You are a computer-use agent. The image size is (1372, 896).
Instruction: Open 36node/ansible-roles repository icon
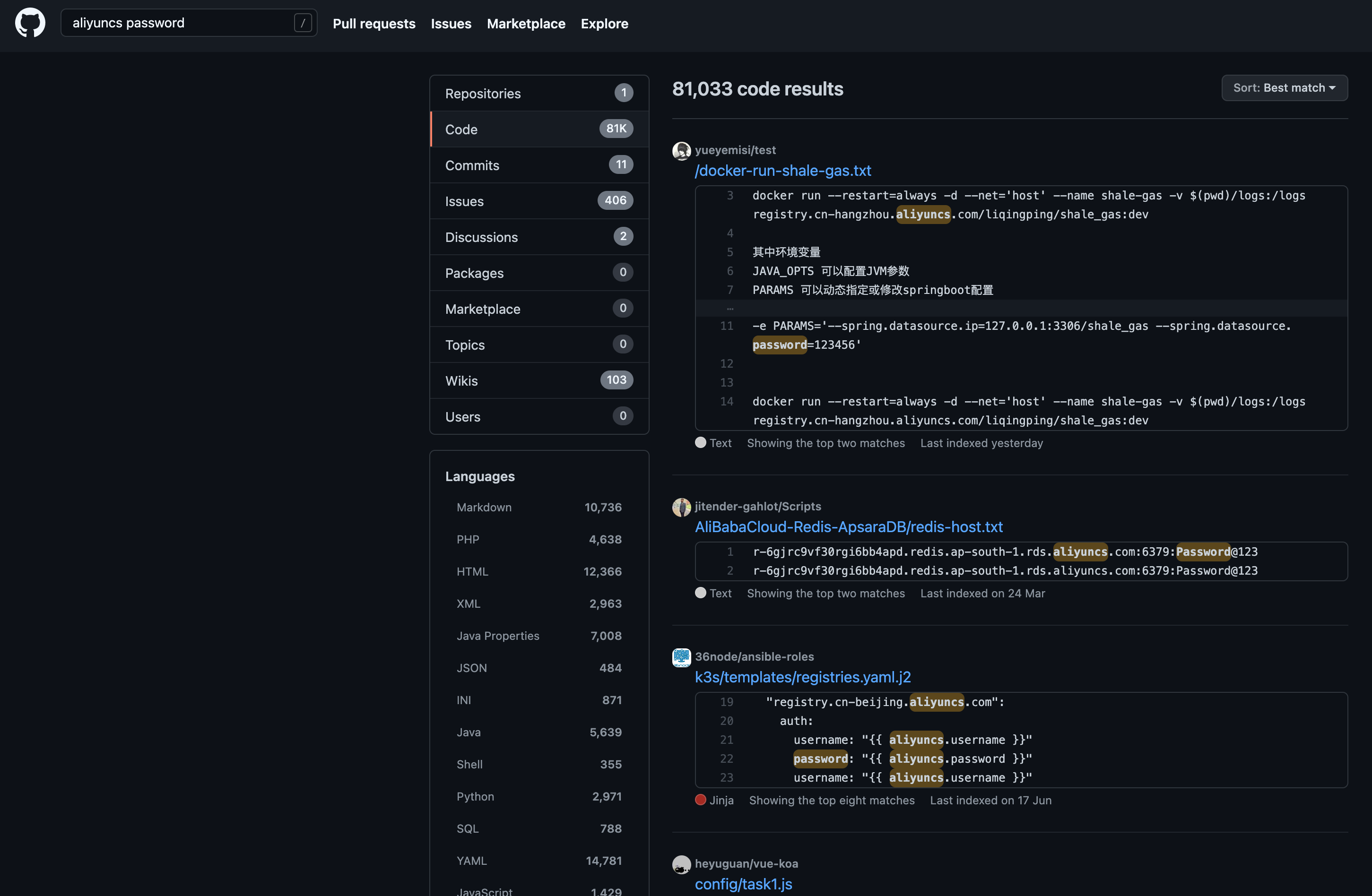(680, 655)
